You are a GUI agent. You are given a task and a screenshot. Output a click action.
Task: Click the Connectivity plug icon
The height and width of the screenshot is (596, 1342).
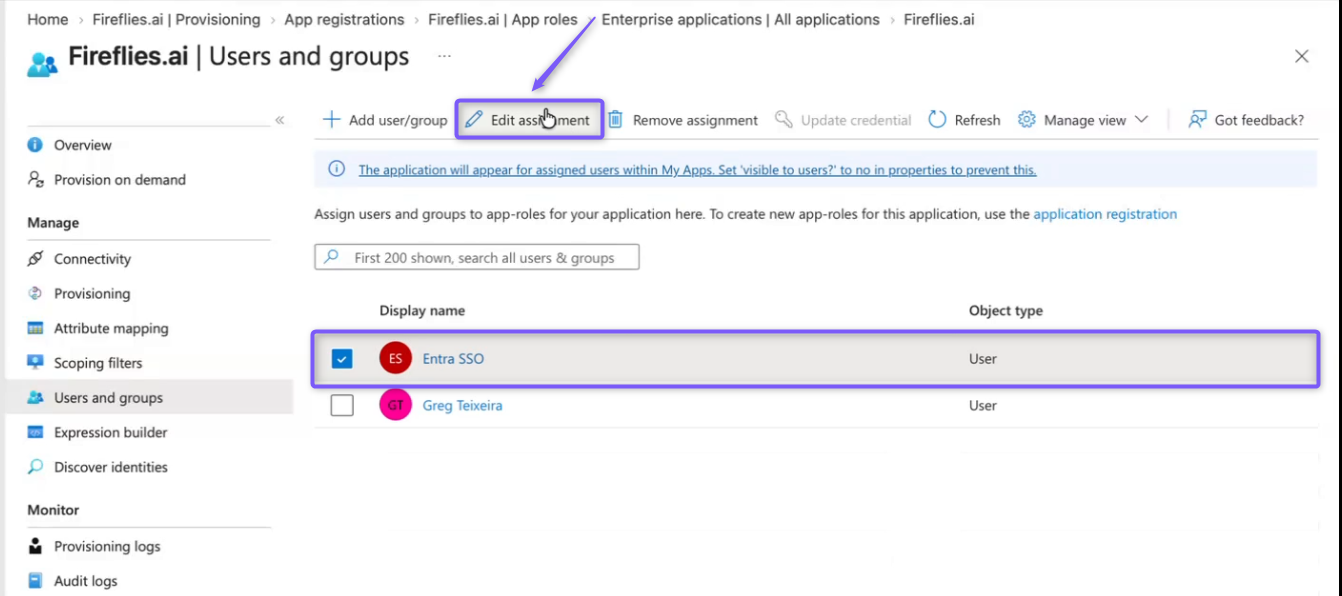pos(35,259)
